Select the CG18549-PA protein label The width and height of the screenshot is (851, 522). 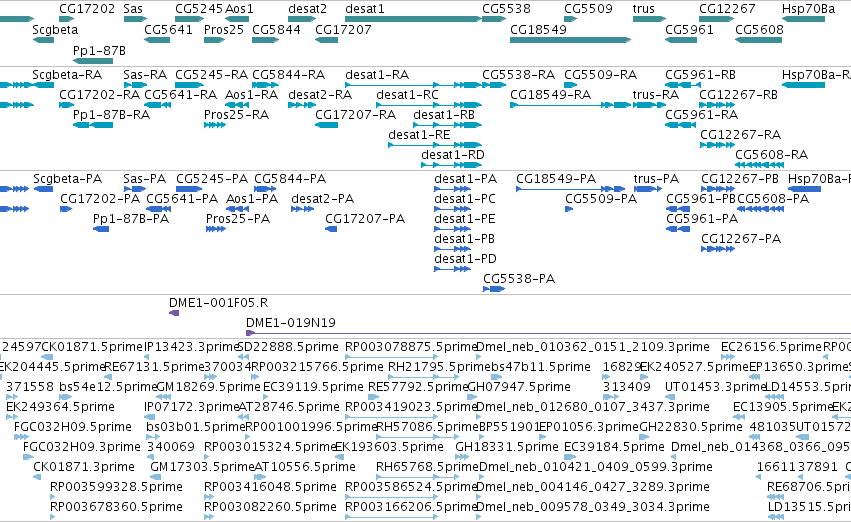(x=556, y=179)
